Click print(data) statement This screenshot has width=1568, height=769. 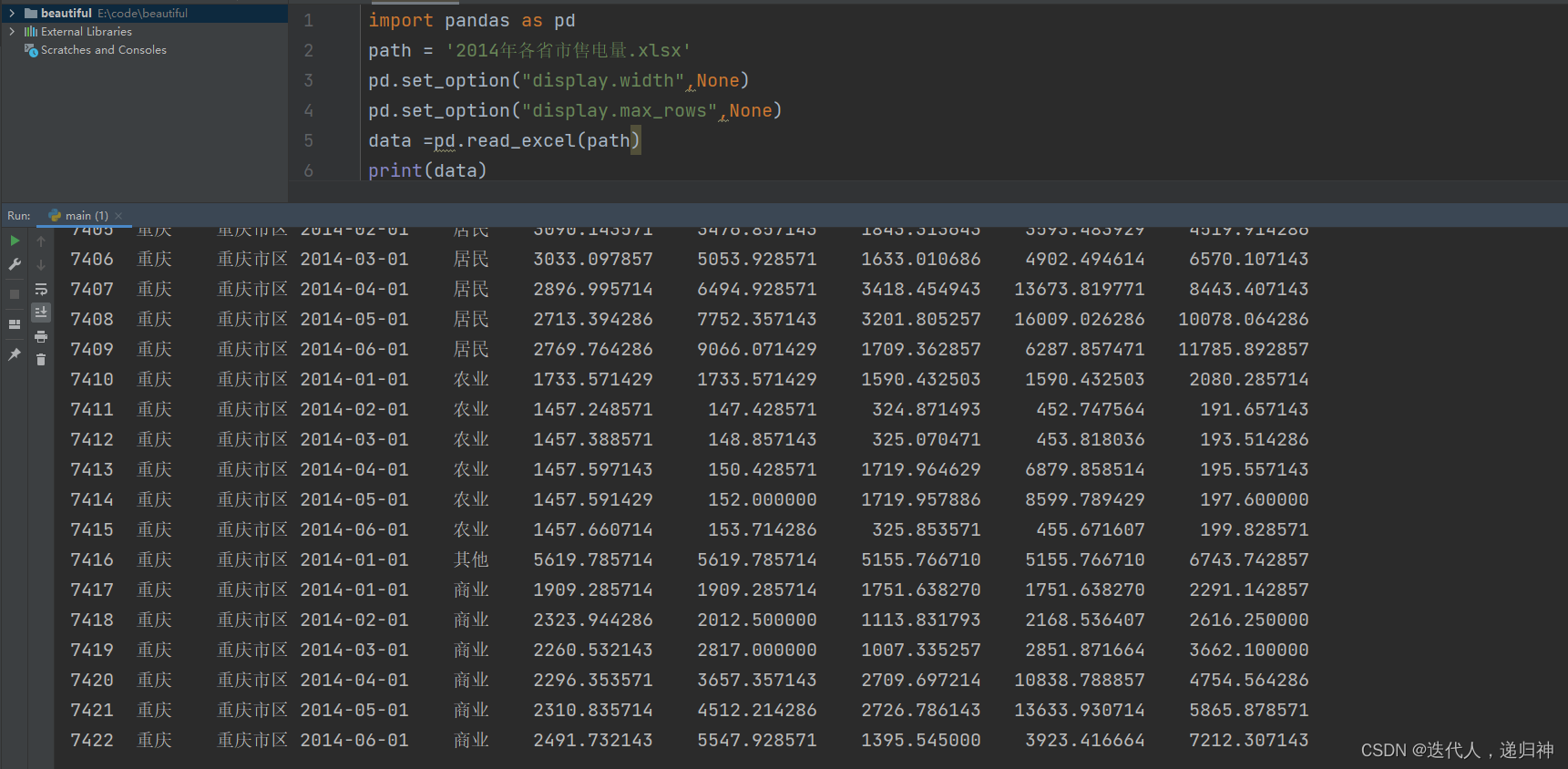pos(427,170)
